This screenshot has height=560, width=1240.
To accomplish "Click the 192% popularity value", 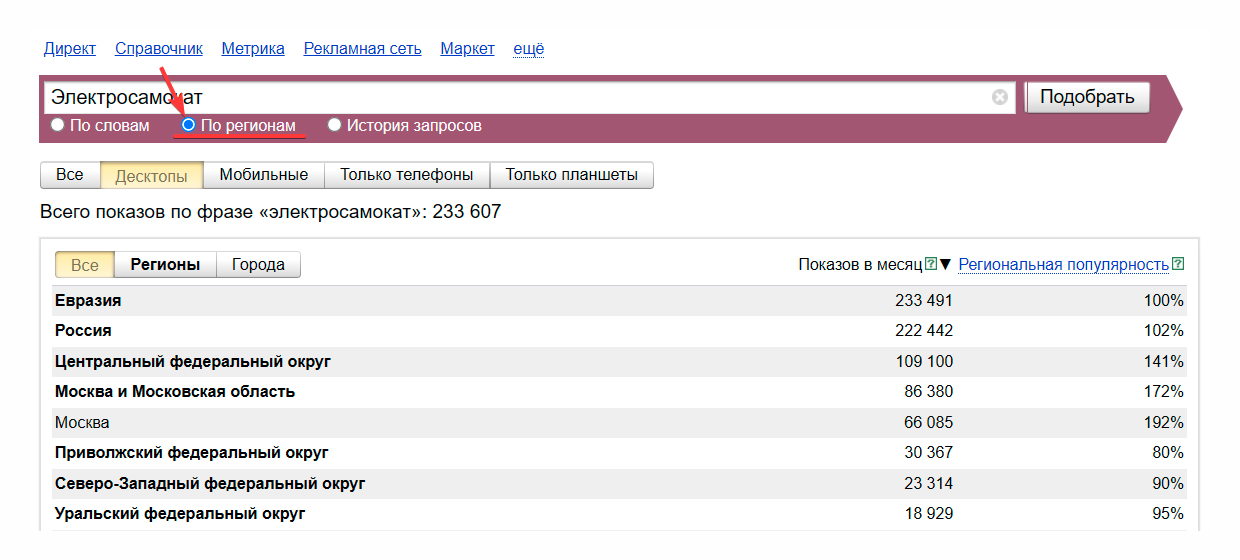I will pyautogui.click(x=1164, y=423).
